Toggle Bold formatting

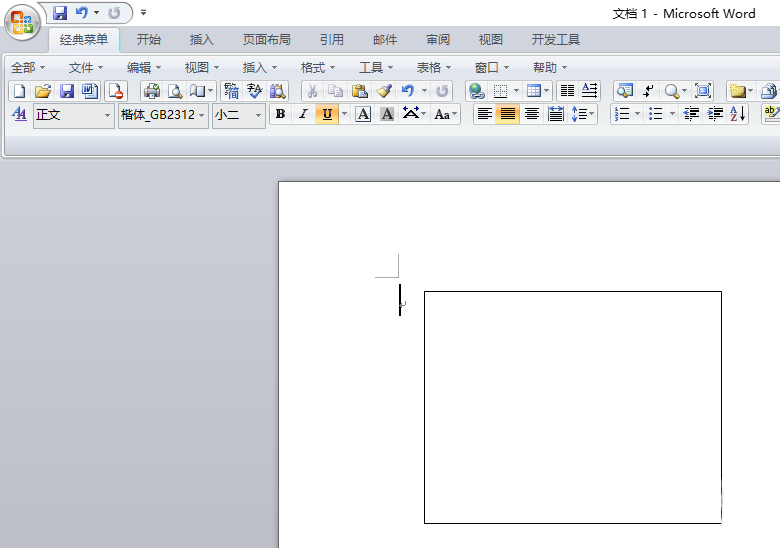click(x=281, y=114)
